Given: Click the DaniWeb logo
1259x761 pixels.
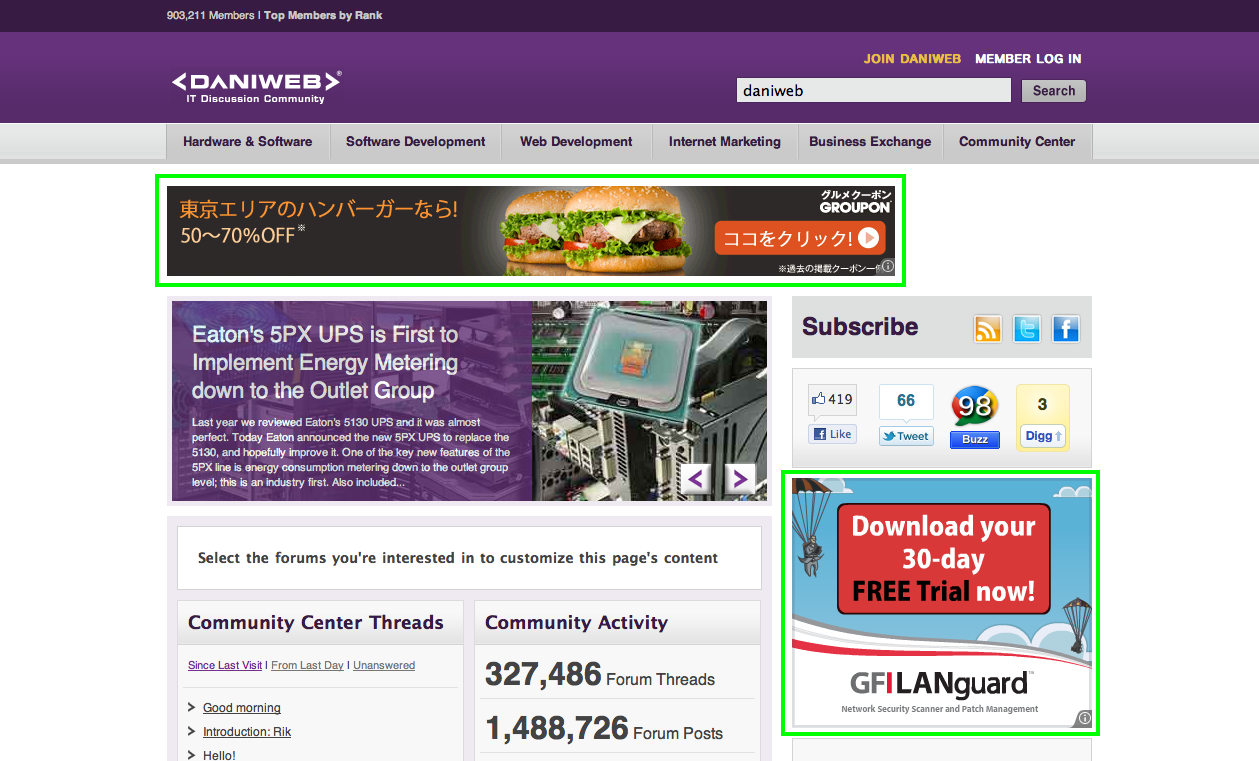Looking at the screenshot, I should pyautogui.click(x=256, y=87).
